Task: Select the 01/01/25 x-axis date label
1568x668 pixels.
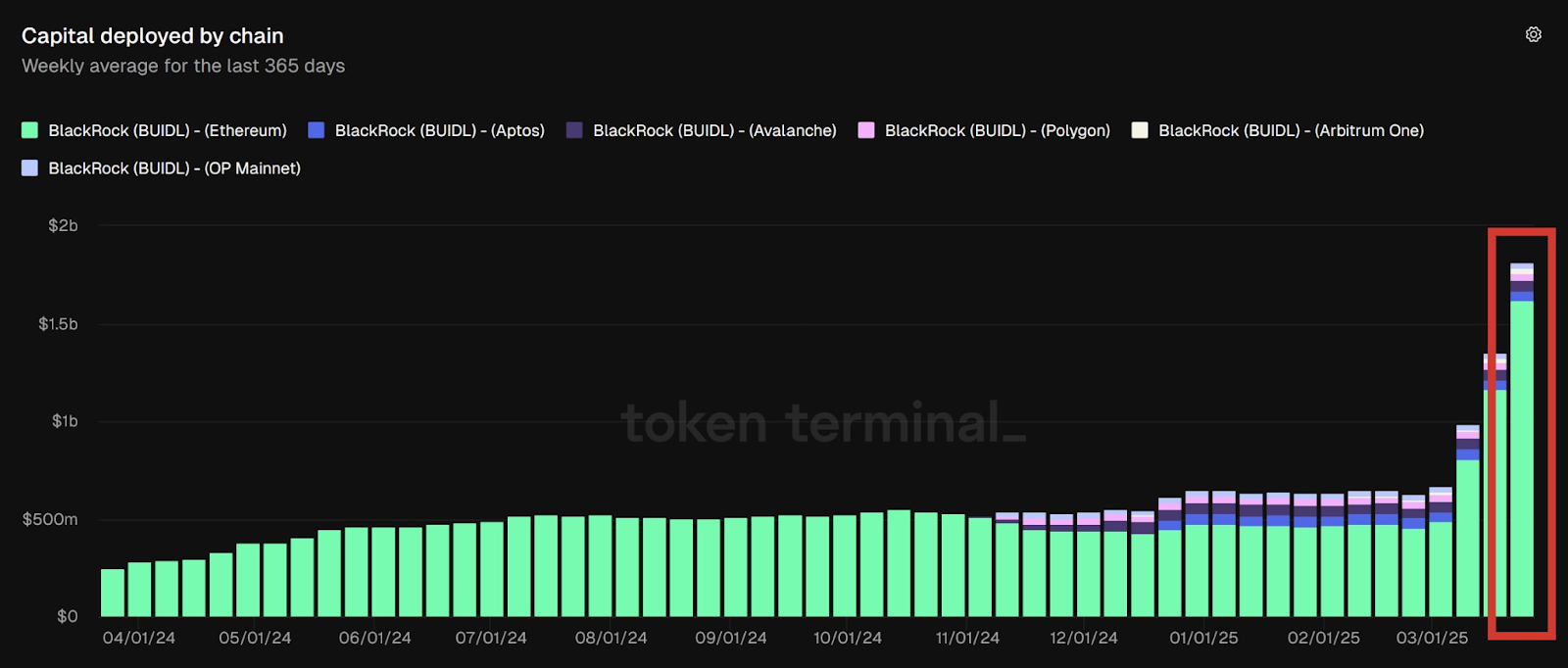Action: pos(1203,638)
